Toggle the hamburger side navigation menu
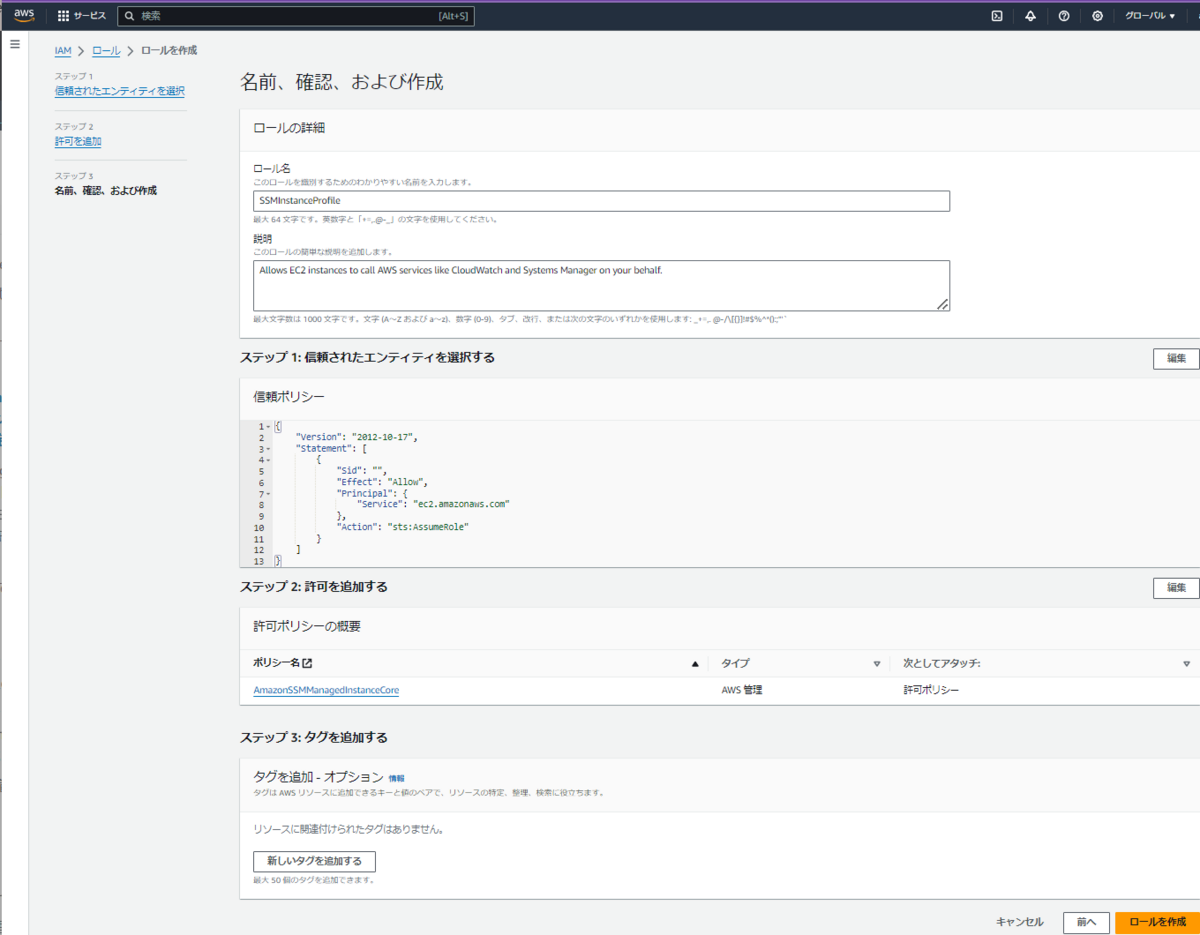Image resolution: width=1200 pixels, height=935 pixels. (14, 45)
